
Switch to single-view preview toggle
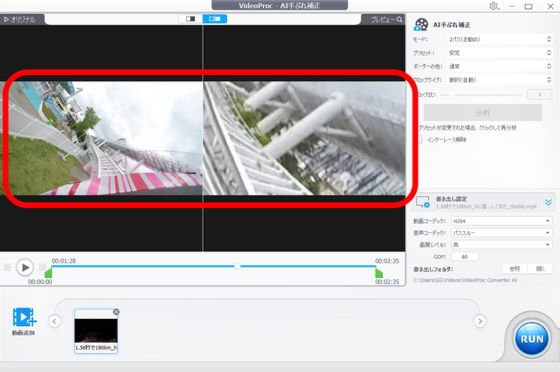point(190,19)
